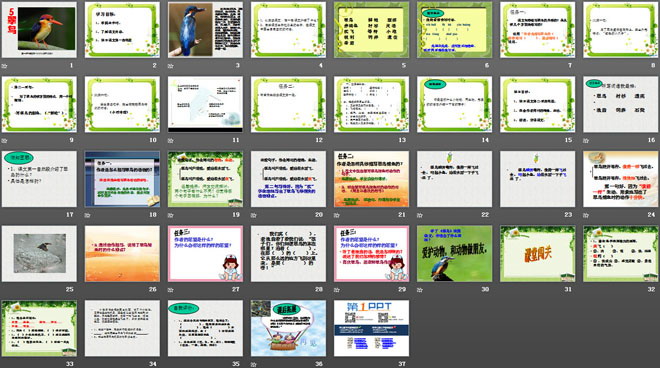Select slide 1 with the kingfisher title photo
This screenshot has height=368, width=660.
[x=39, y=30]
